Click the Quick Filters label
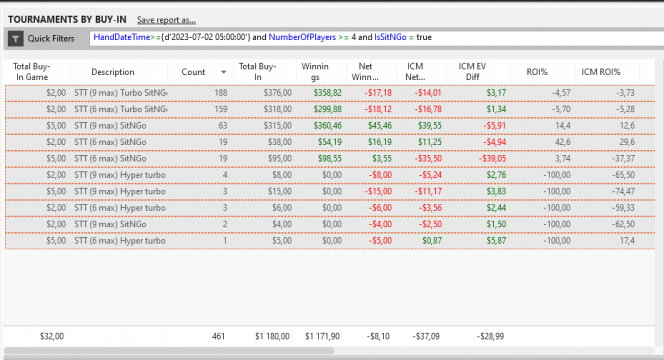 [x=51, y=39]
